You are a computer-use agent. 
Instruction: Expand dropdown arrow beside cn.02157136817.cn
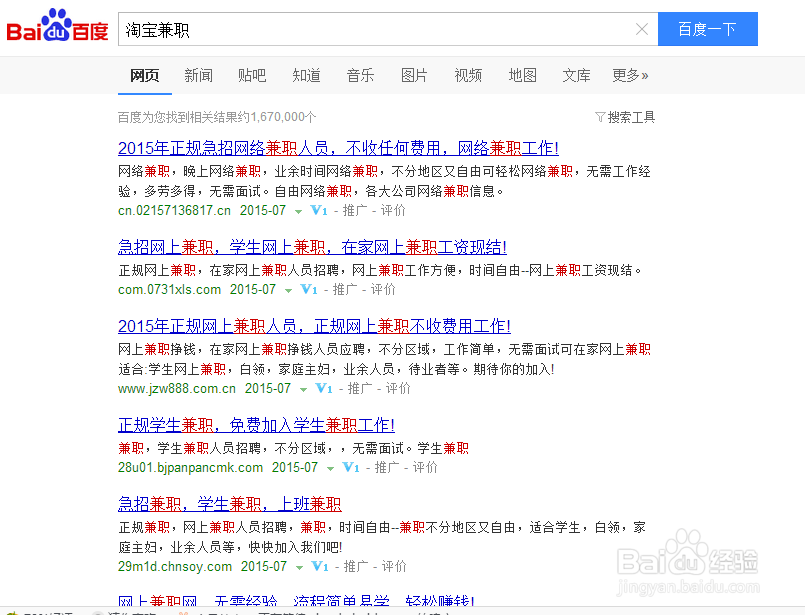click(x=298, y=212)
